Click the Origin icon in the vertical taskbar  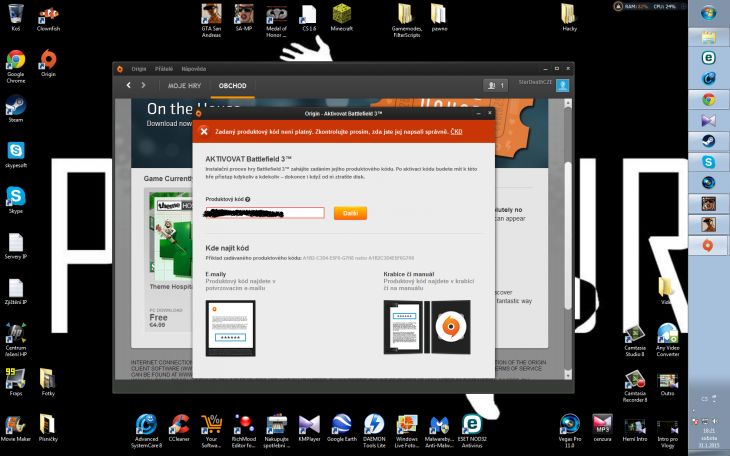click(x=709, y=245)
